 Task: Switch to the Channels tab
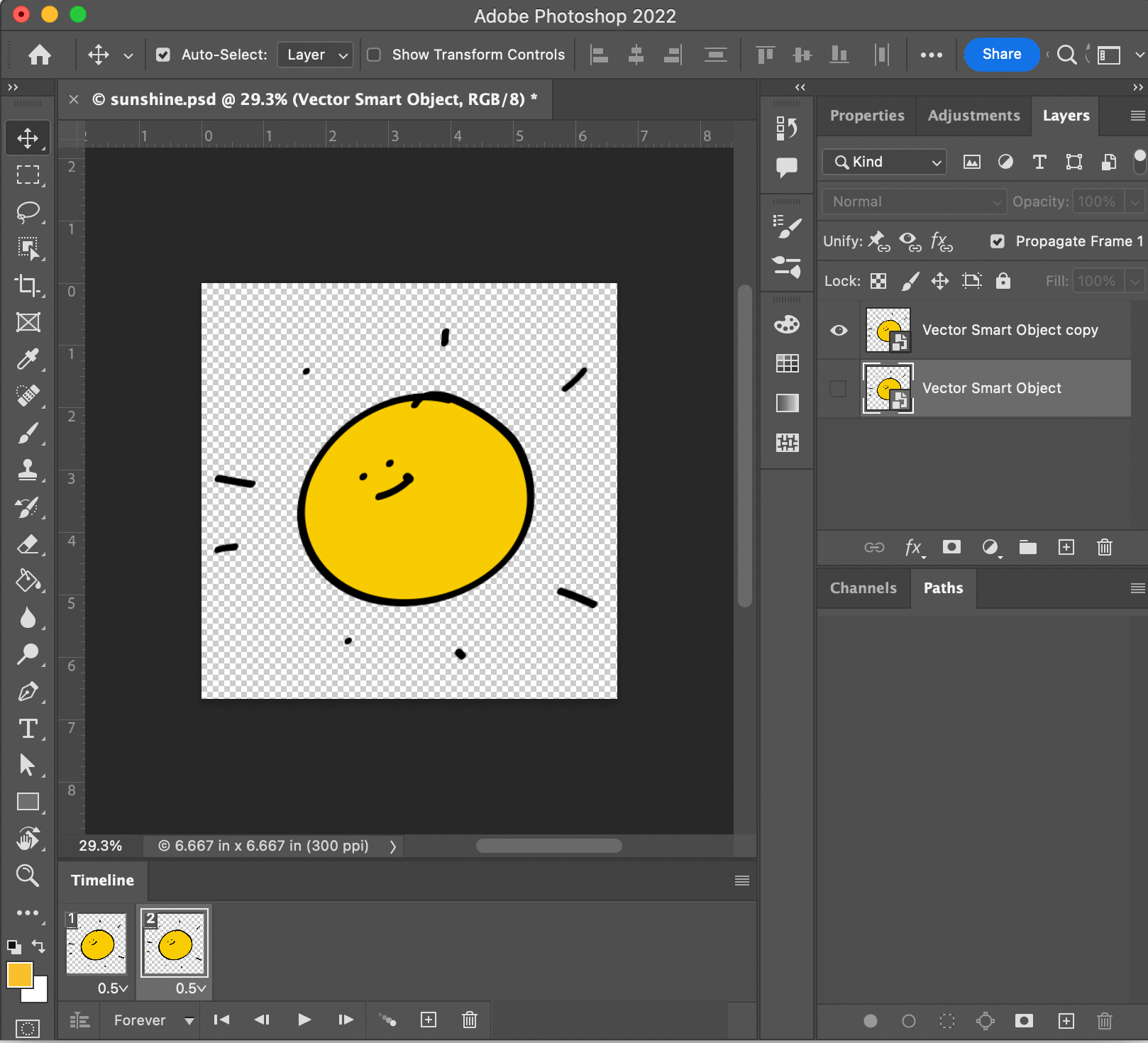coord(862,588)
